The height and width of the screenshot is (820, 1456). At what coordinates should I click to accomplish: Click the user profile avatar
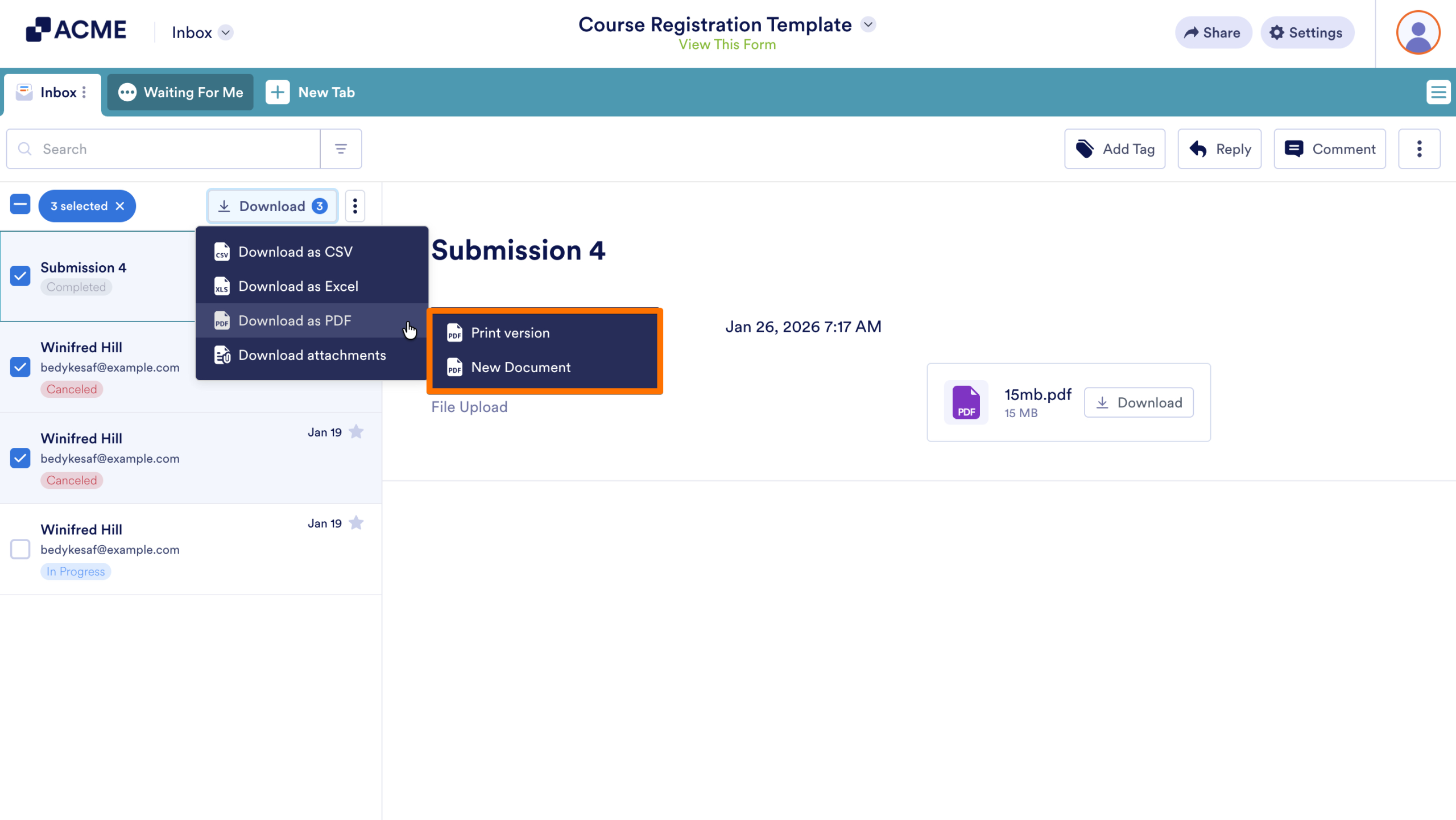(x=1418, y=32)
